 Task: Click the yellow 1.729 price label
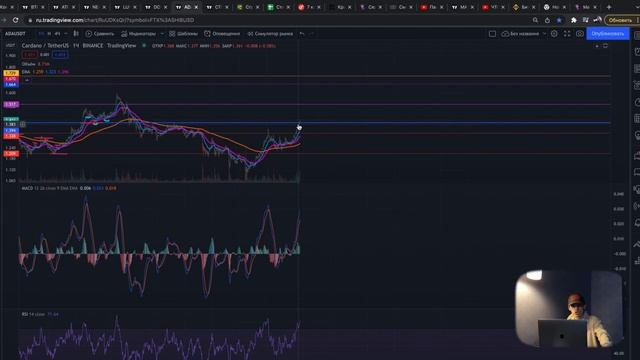tap(11, 73)
